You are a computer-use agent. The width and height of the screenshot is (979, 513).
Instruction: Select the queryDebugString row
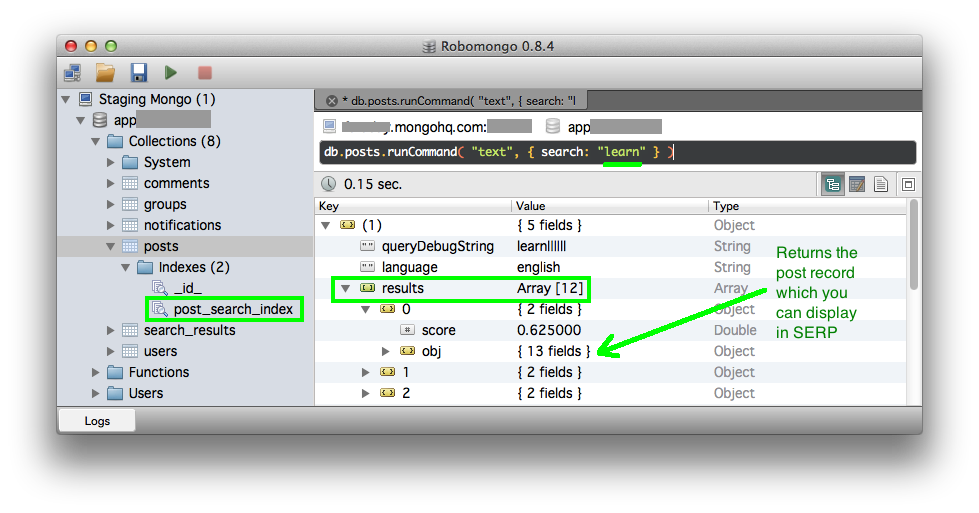pos(610,247)
